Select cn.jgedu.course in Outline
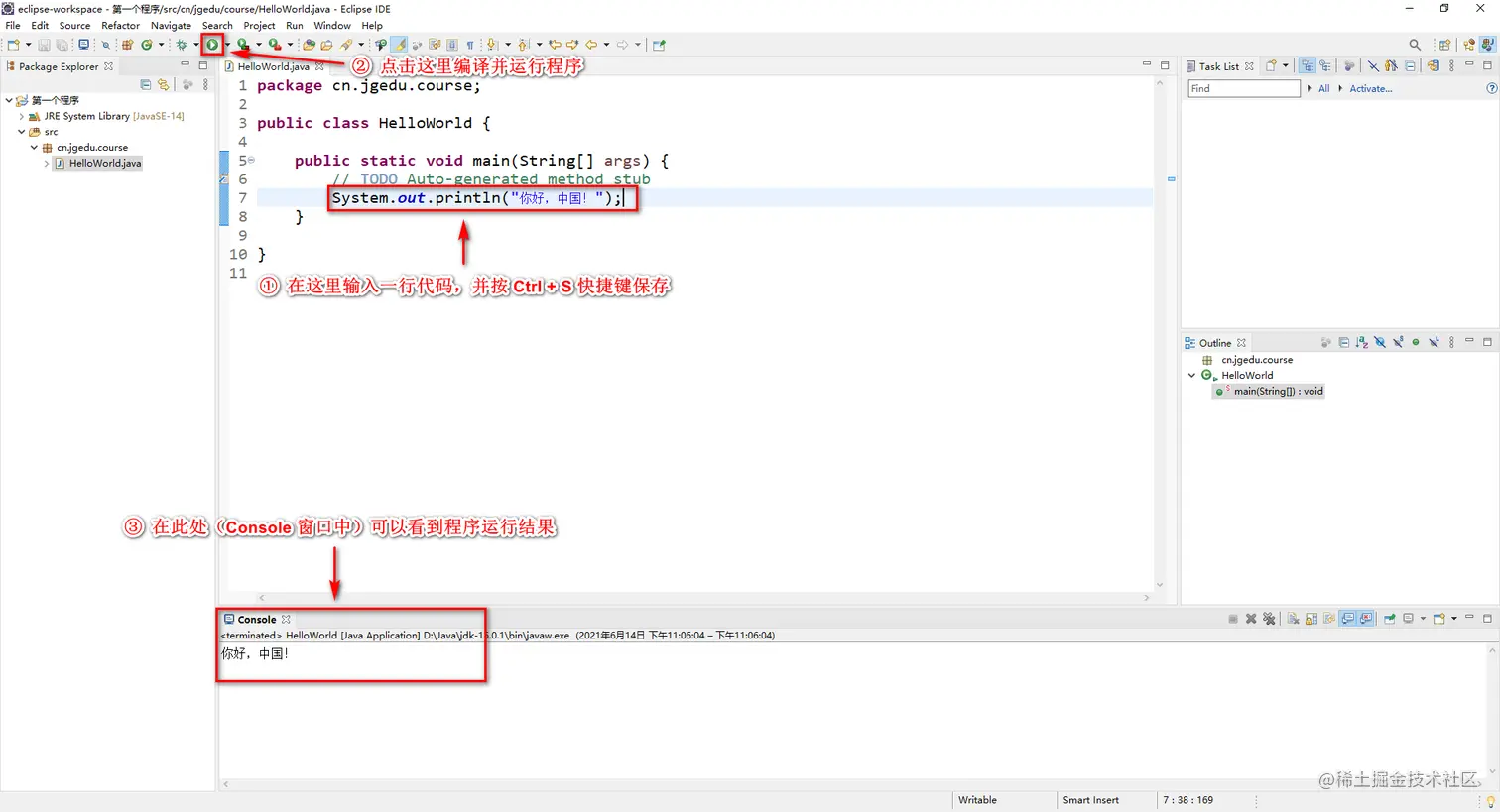1500x812 pixels. [x=1257, y=360]
